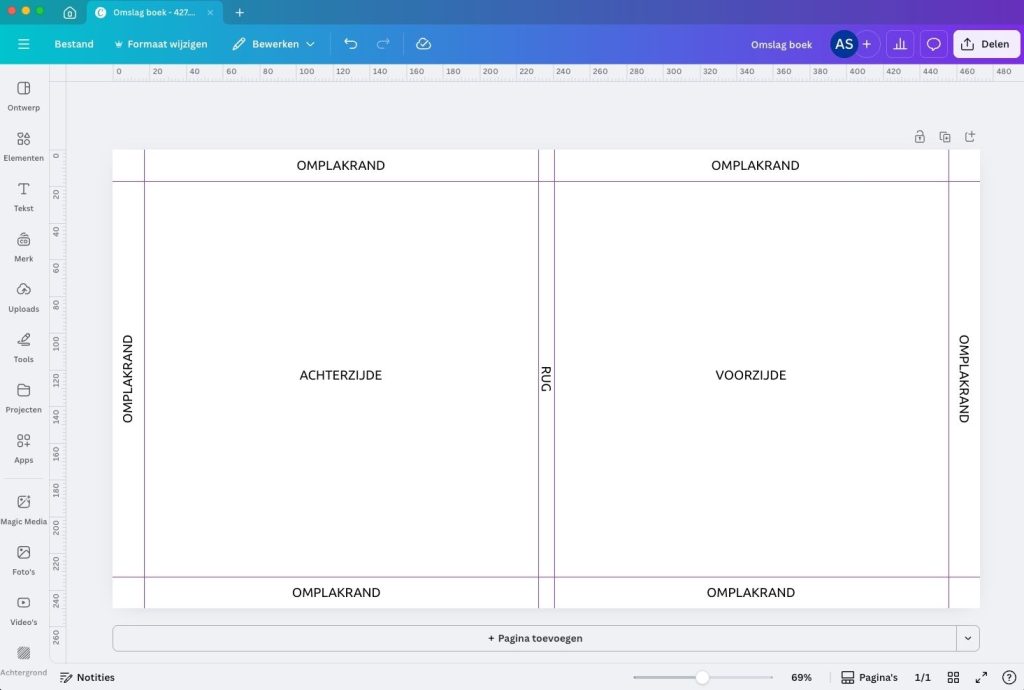
Task: Select top-right OMPLAKRAND text
Action: click(755, 165)
